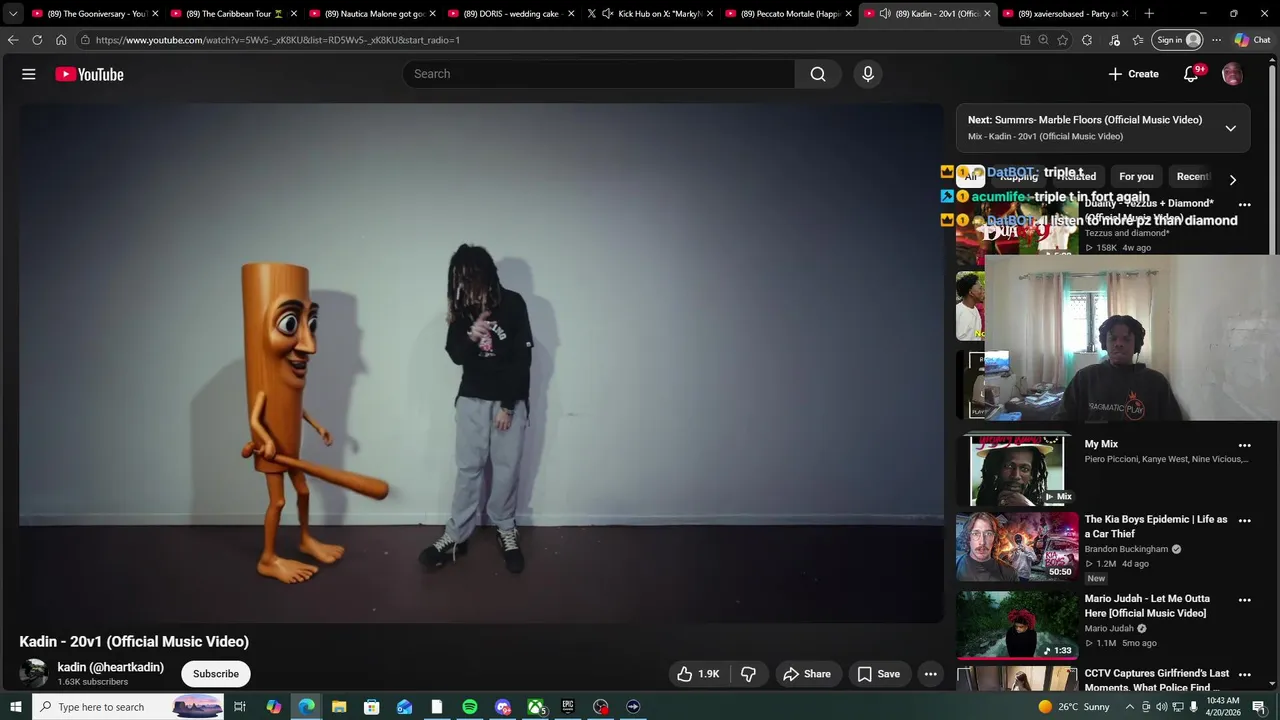This screenshot has height=720, width=1280.
Task: Open new browser tab
Action: pyautogui.click(x=1149, y=13)
